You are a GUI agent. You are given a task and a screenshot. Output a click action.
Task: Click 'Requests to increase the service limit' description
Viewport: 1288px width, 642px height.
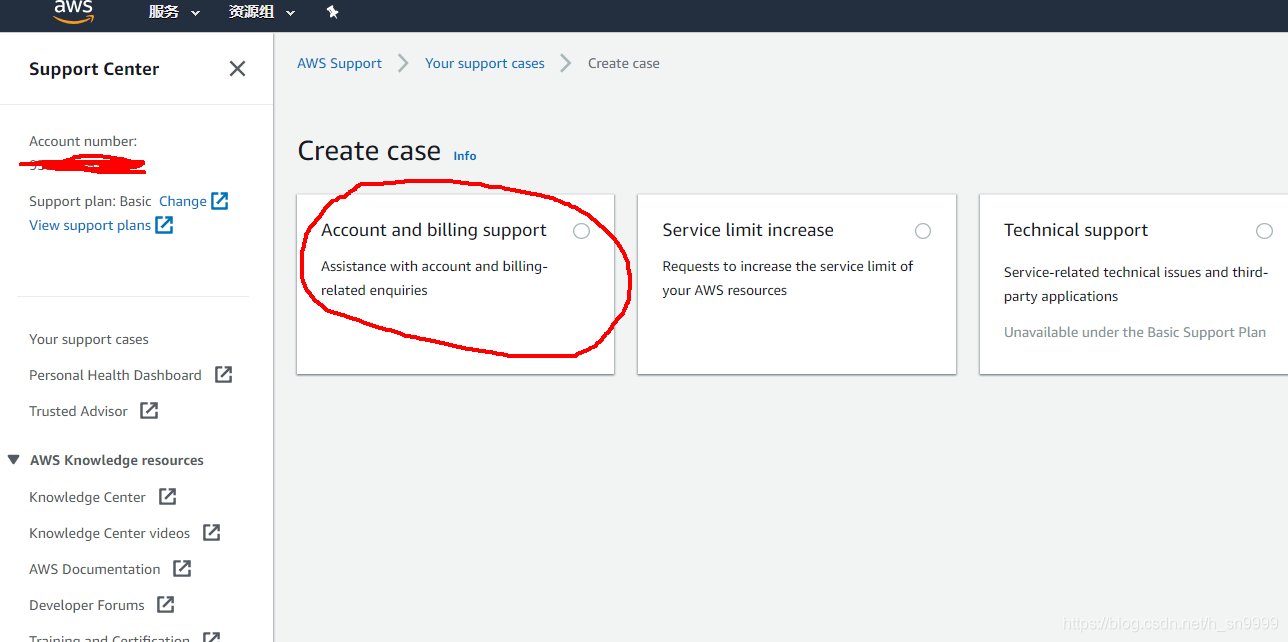coord(788,278)
